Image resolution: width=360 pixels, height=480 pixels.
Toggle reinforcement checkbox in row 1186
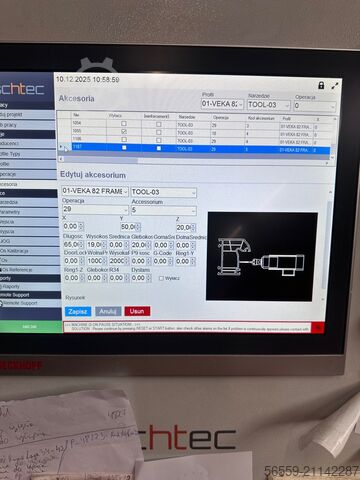click(x=159, y=140)
